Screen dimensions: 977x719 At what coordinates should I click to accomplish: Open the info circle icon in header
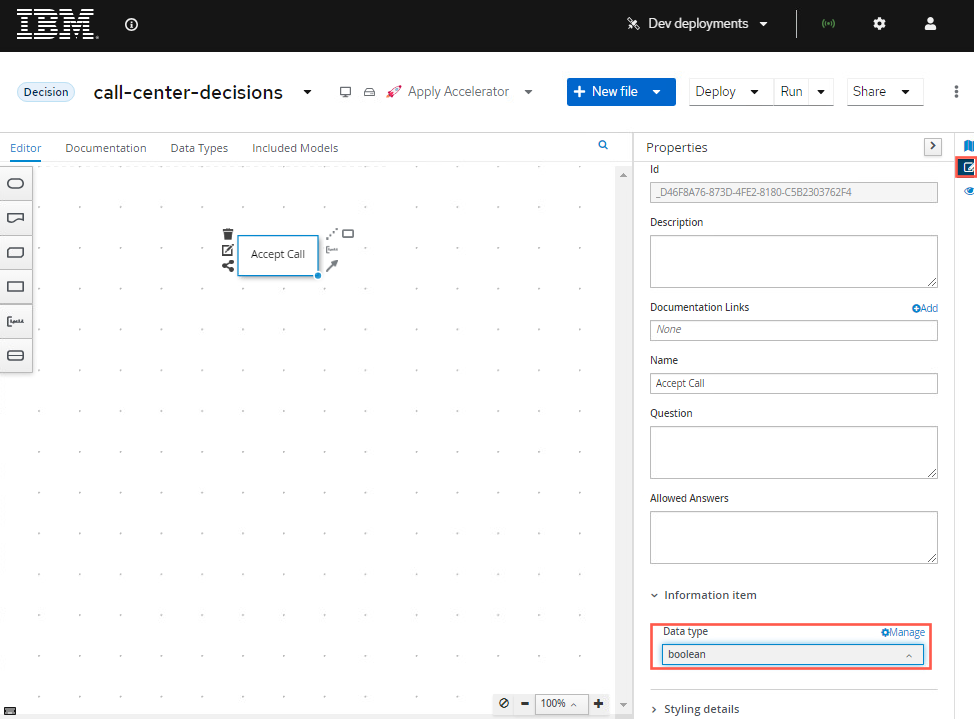[131, 24]
